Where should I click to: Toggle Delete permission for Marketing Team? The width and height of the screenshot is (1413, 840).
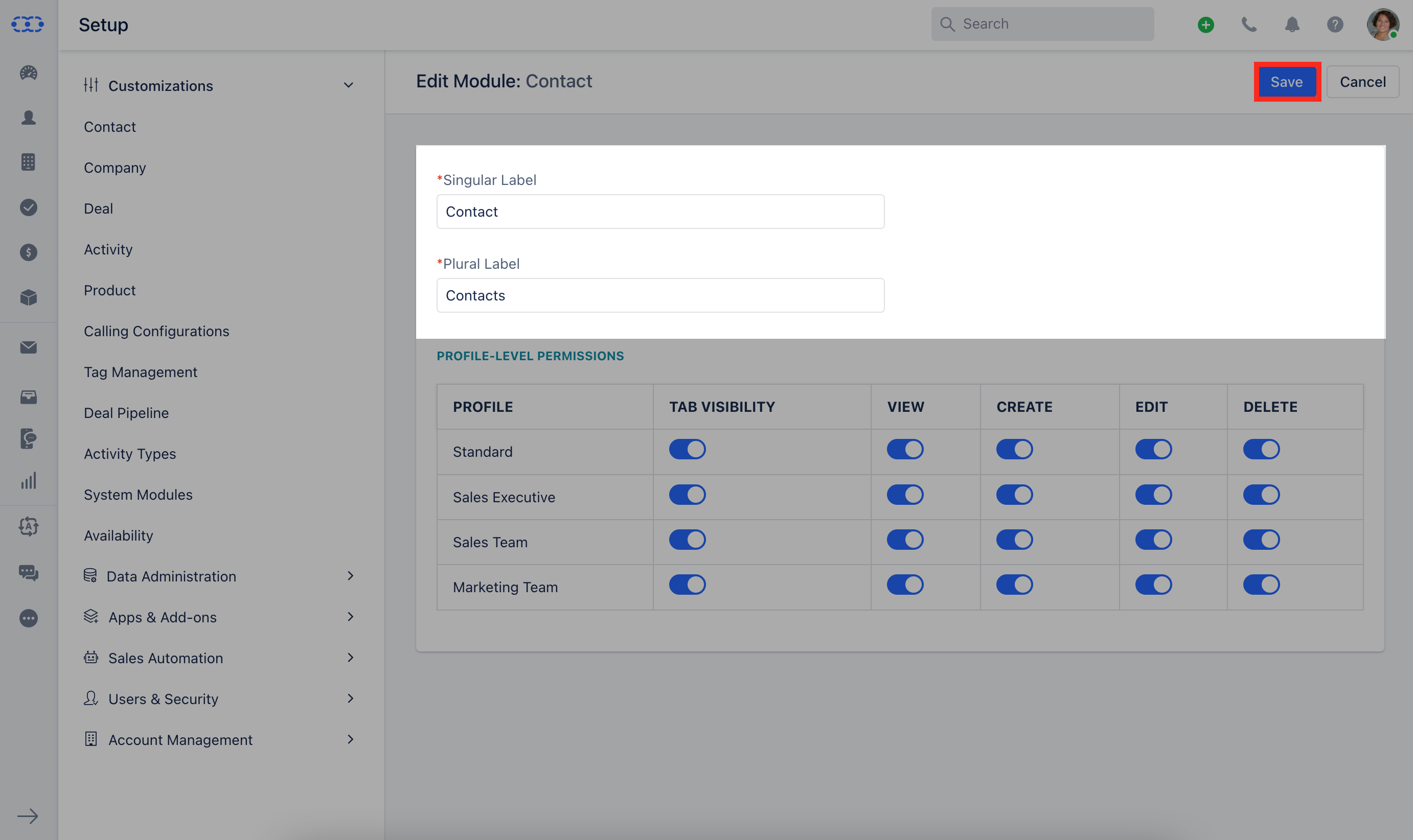tap(1261, 585)
